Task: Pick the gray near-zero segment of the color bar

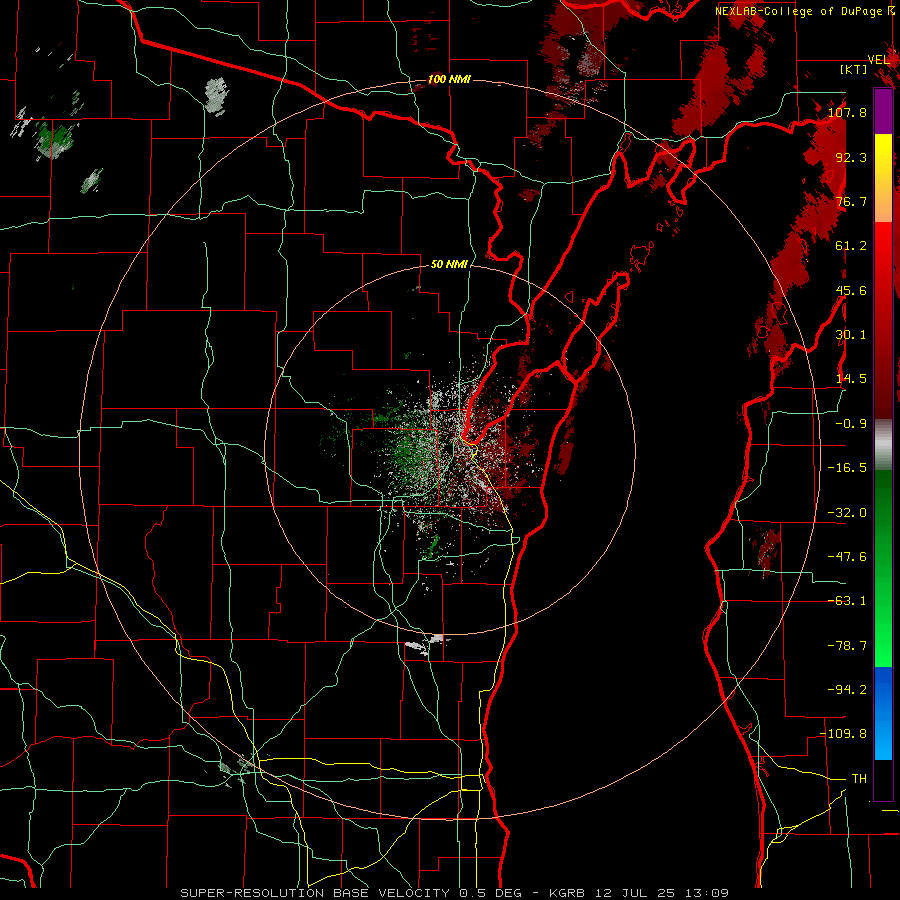Action: (883, 445)
